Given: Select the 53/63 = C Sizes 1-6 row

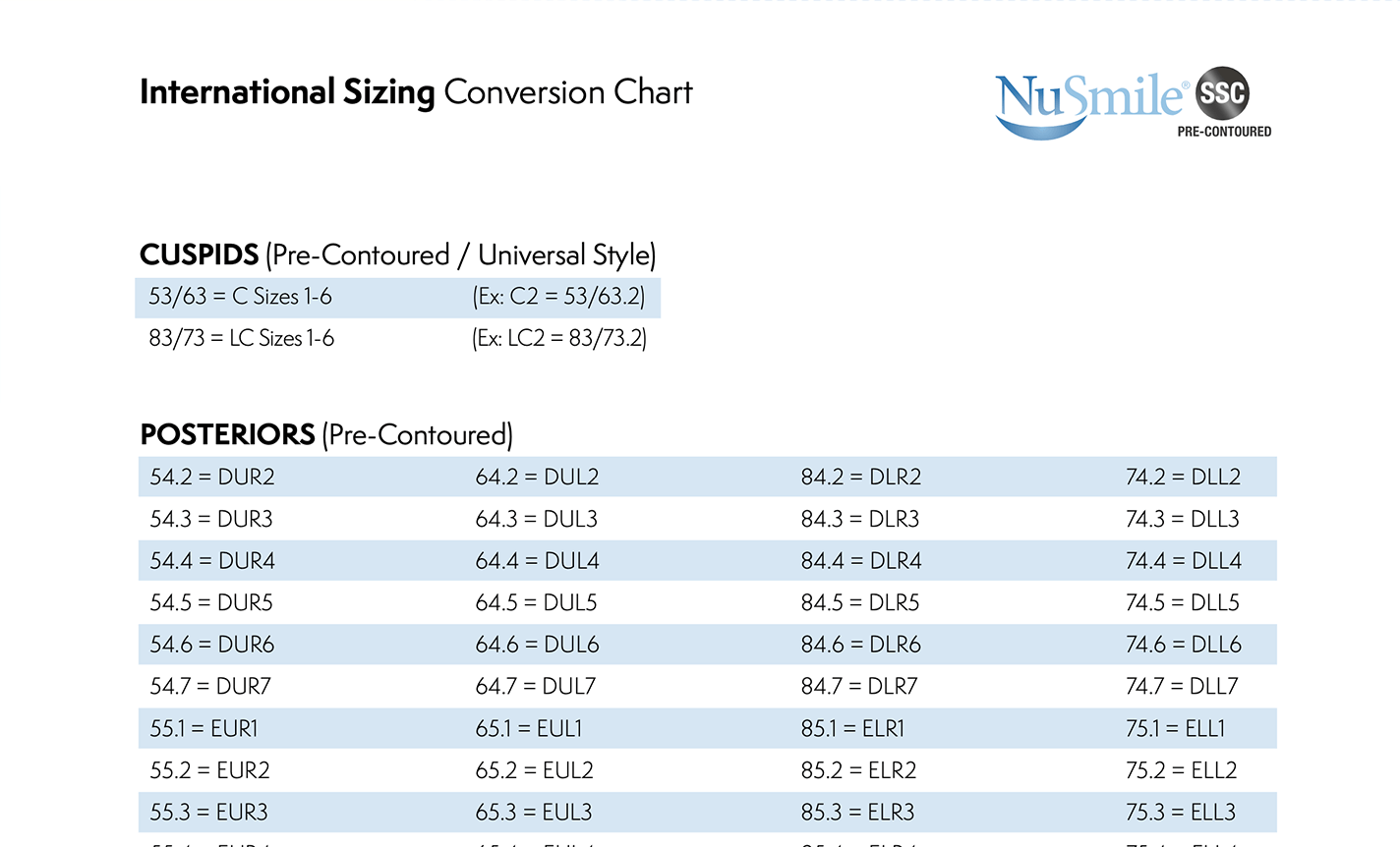Looking at the screenshot, I should point(241,297).
